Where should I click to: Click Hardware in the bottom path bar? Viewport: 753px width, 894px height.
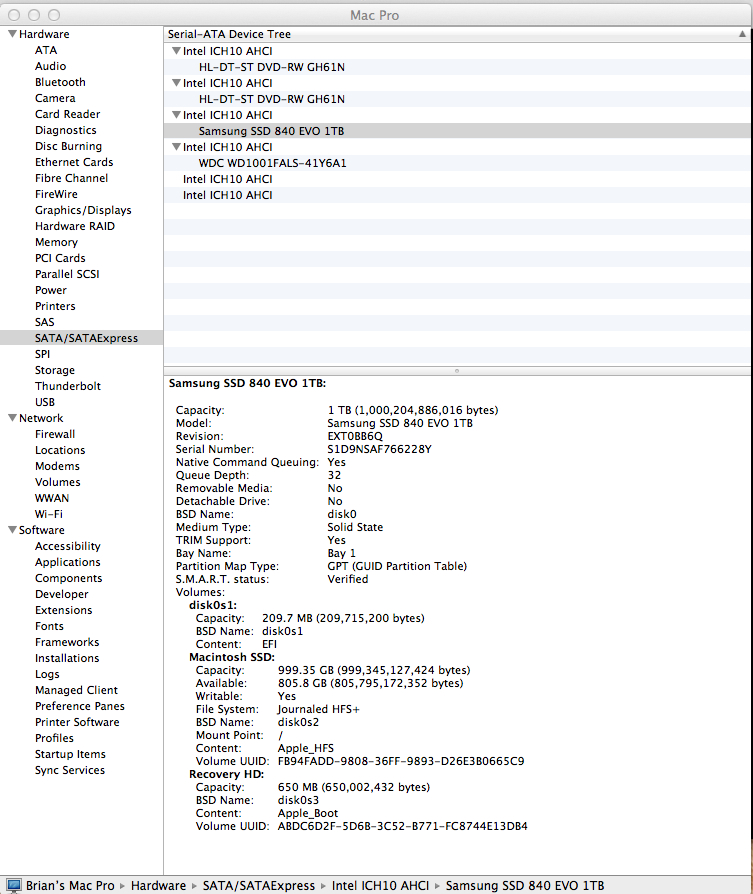click(x=158, y=885)
